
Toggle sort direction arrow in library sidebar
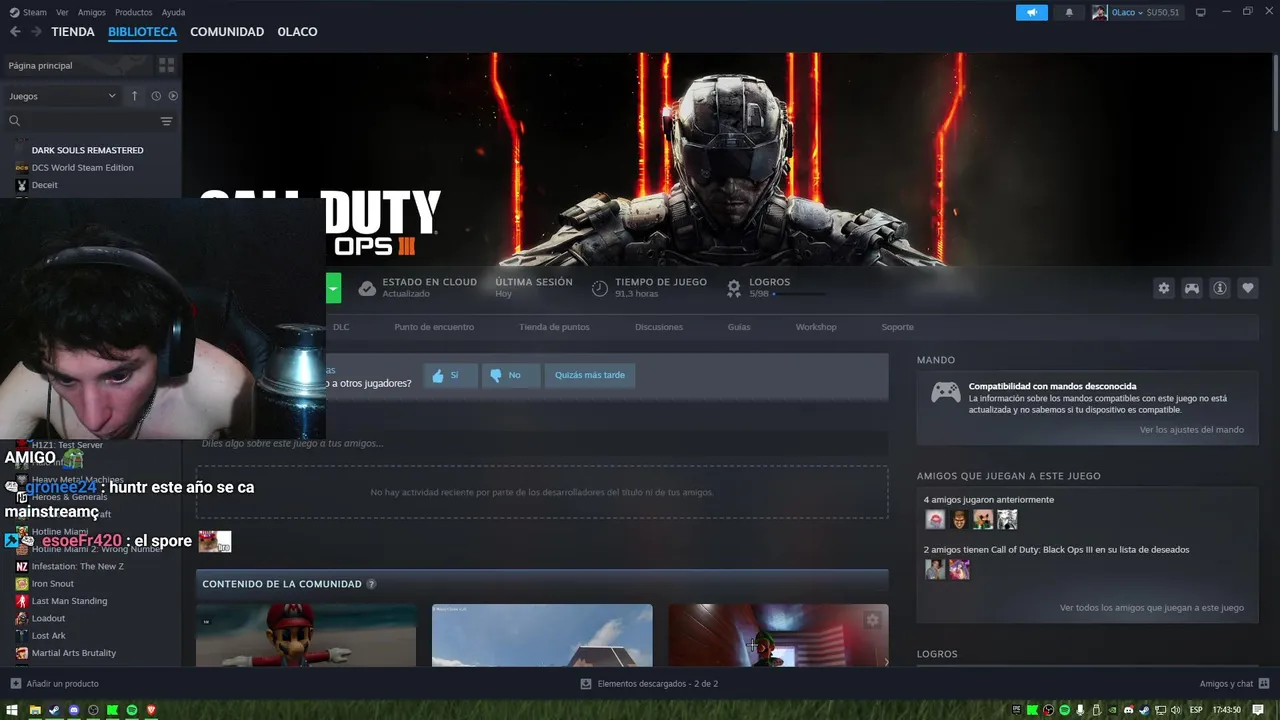[x=135, y=96]
